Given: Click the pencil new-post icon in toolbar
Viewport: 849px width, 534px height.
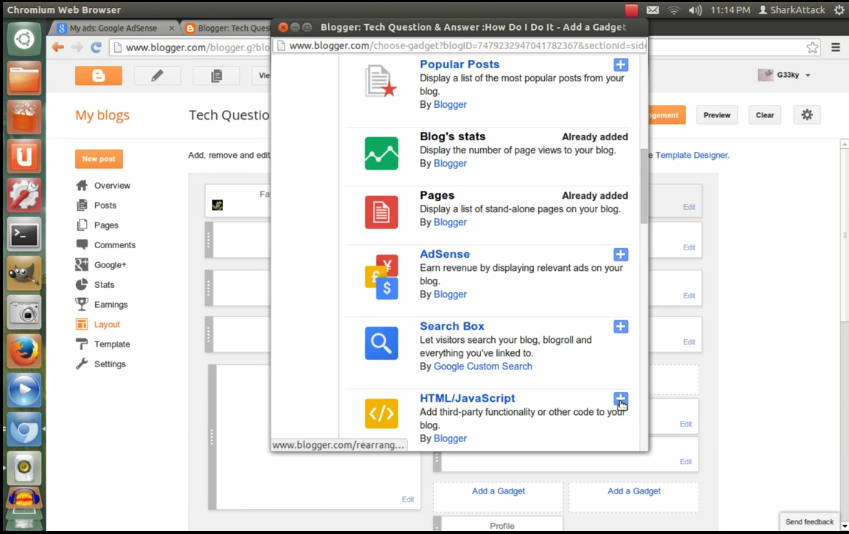Looking at the screenshot, I should point(157,76).
